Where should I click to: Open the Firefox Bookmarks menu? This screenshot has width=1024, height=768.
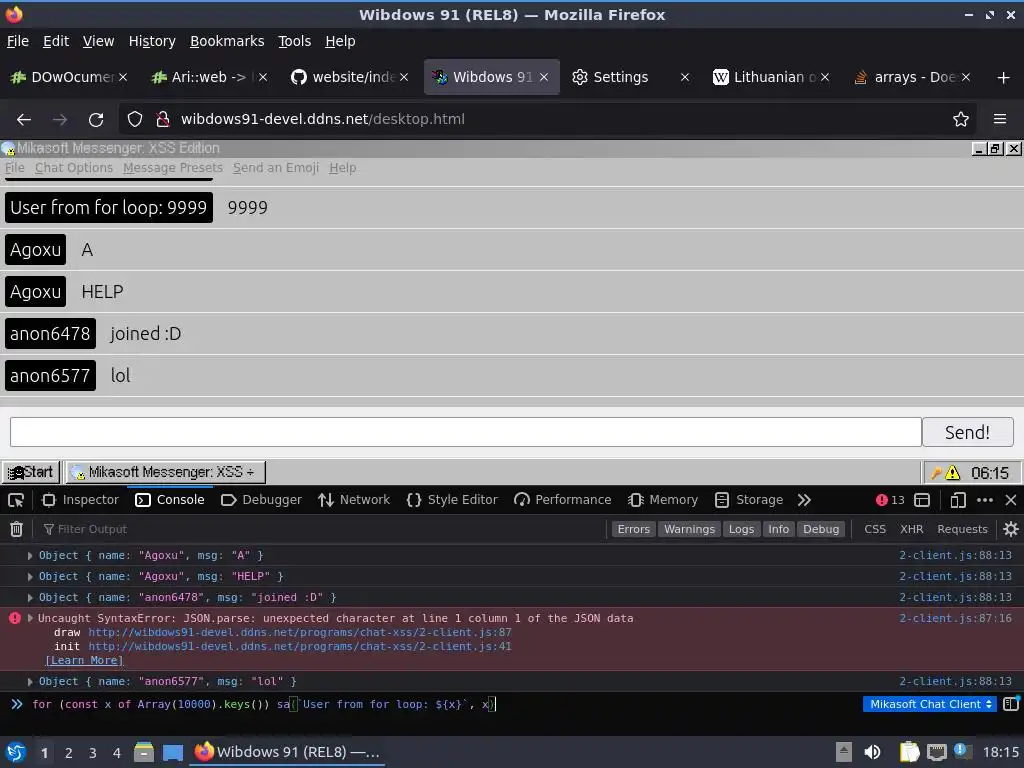[x=227, y=41]
